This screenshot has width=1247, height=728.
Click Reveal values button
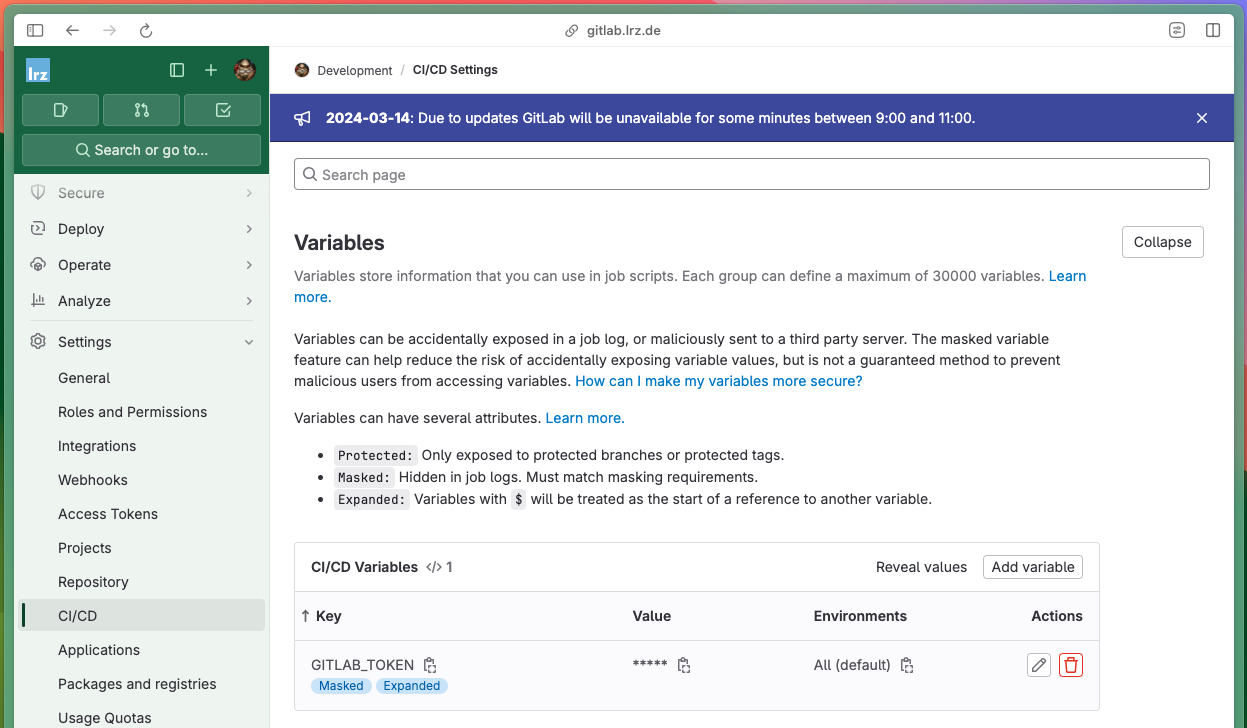click(921, 567)
